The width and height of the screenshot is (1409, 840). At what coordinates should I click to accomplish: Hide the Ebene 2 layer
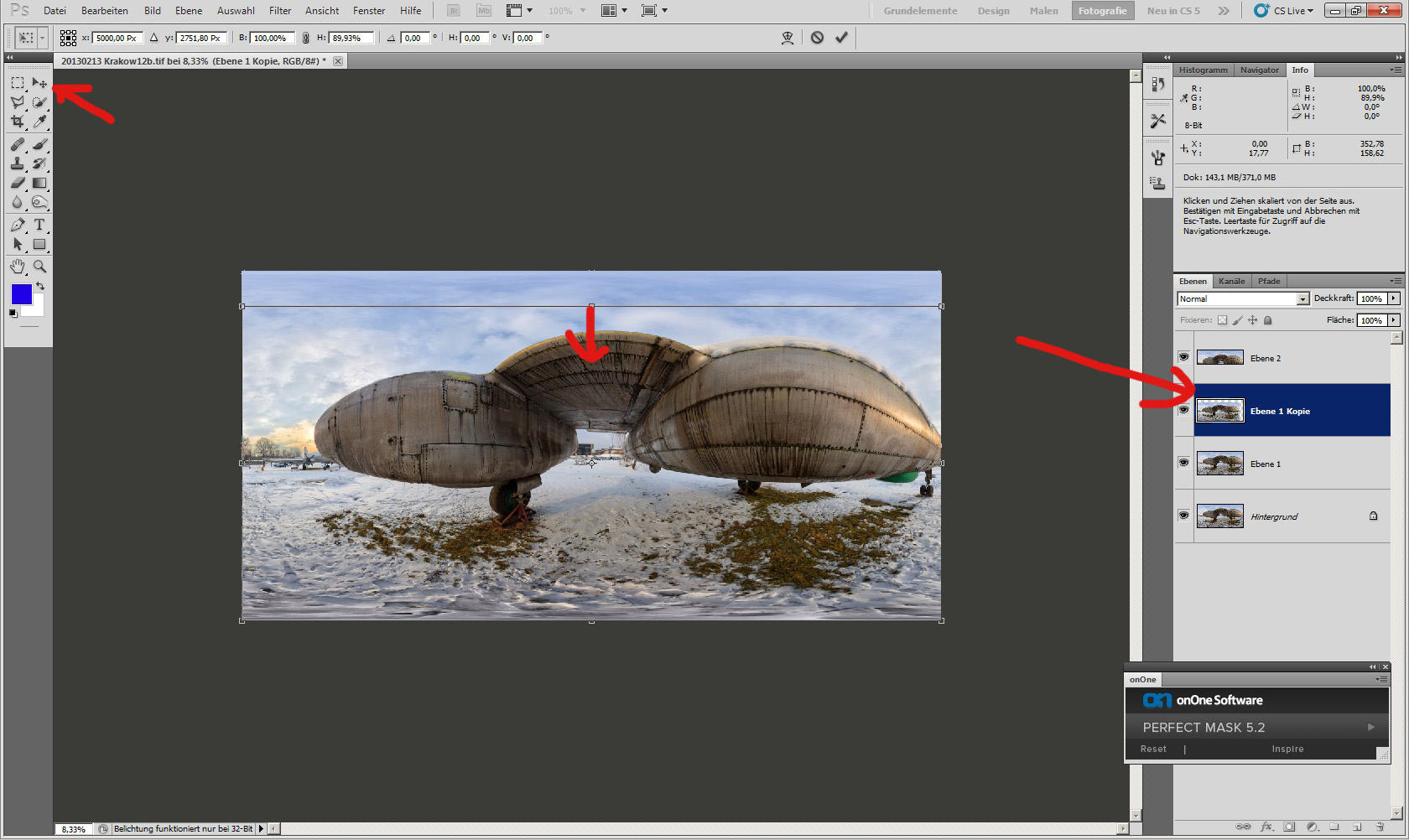coord(1183,357)
